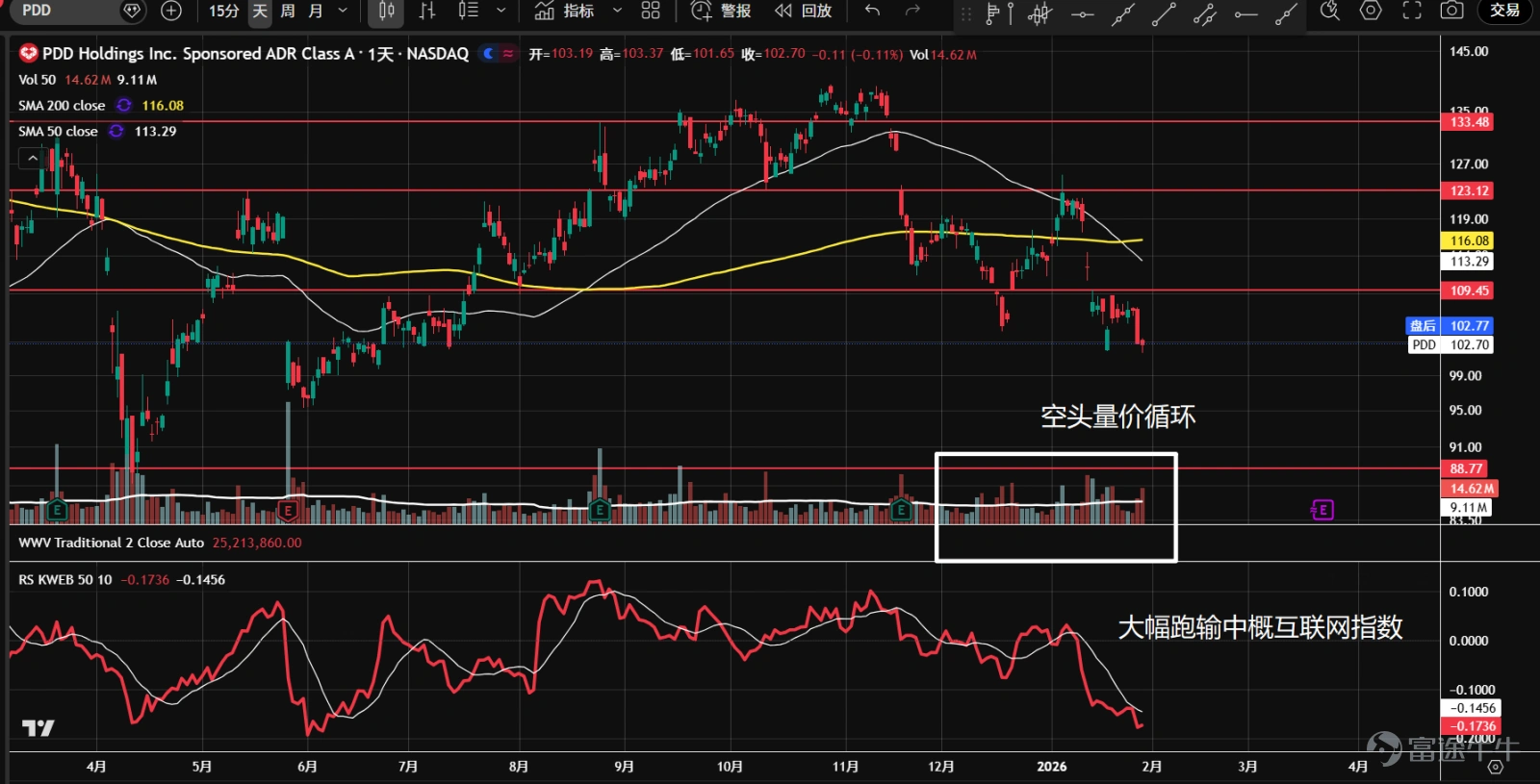The image size is (1540, 784).
Task: Open time axis settings gear icon
Action: [x=1495, y=767]
